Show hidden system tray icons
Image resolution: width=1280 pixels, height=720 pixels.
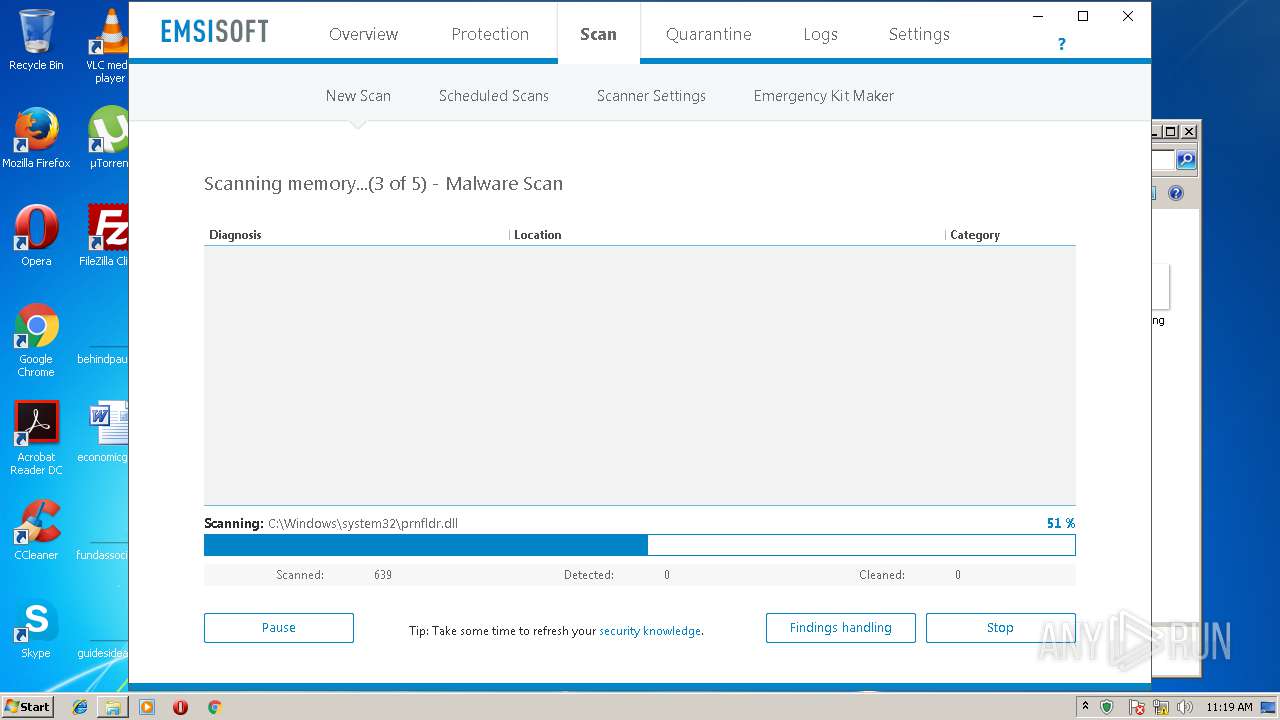coord(1085,707)
